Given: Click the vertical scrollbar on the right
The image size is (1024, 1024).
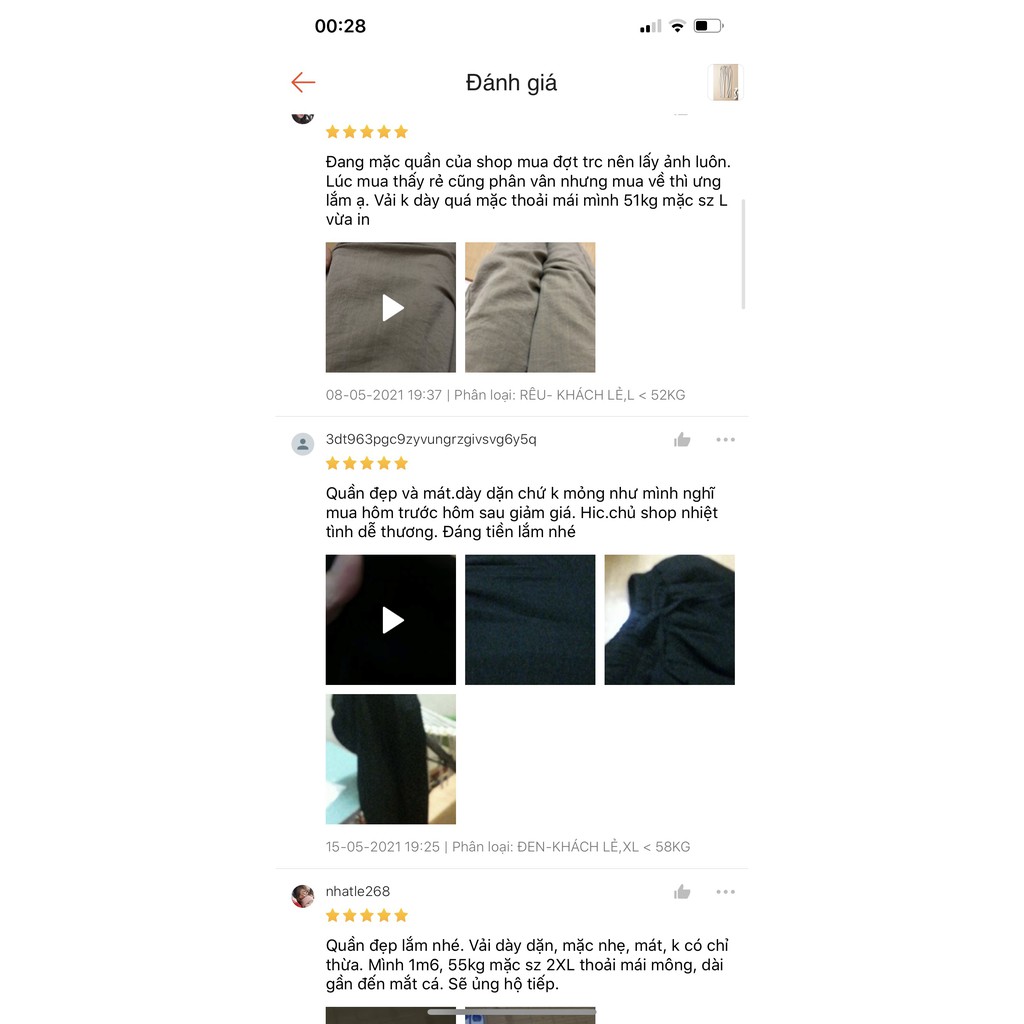Looking at the screenshot, I should 743,254.
